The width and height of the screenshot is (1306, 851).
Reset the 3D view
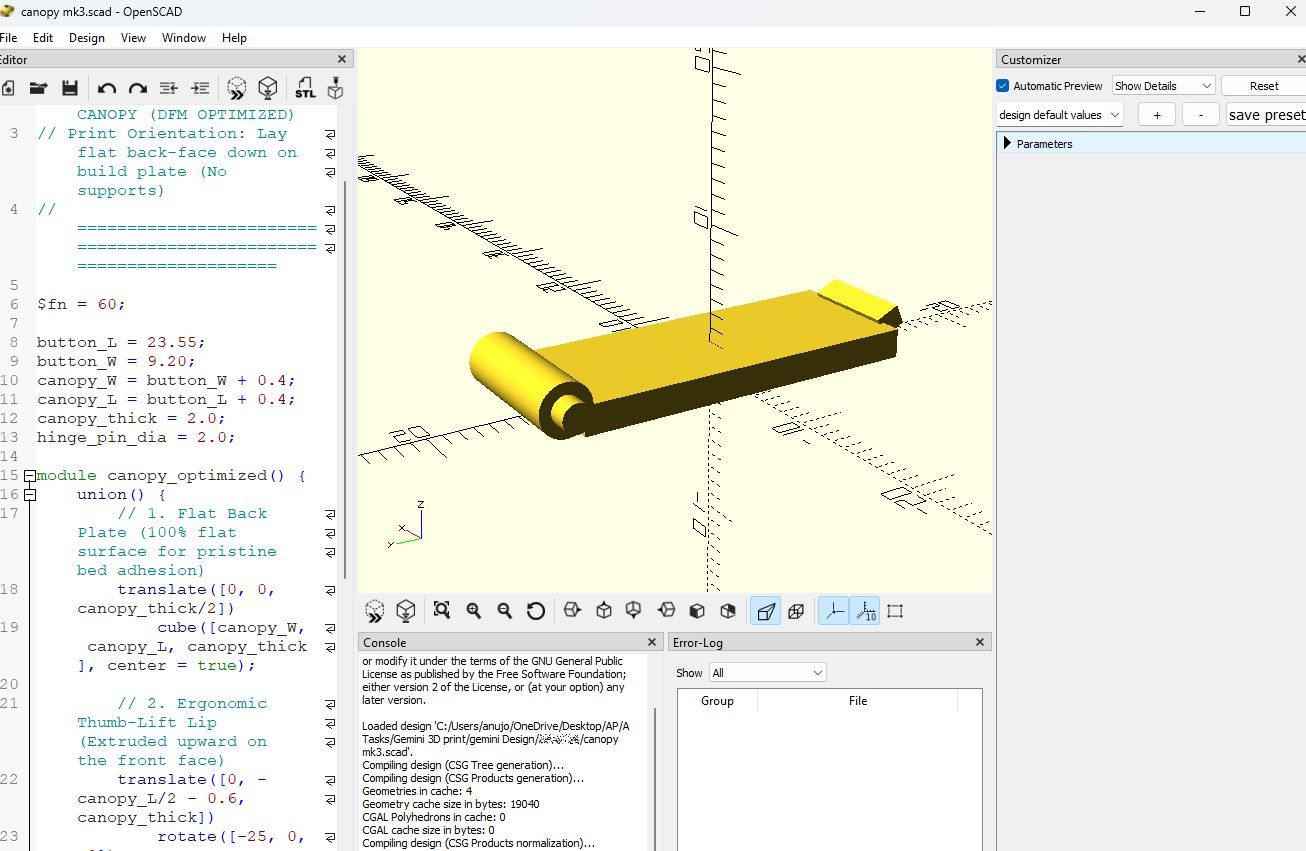tap(536, 611)
